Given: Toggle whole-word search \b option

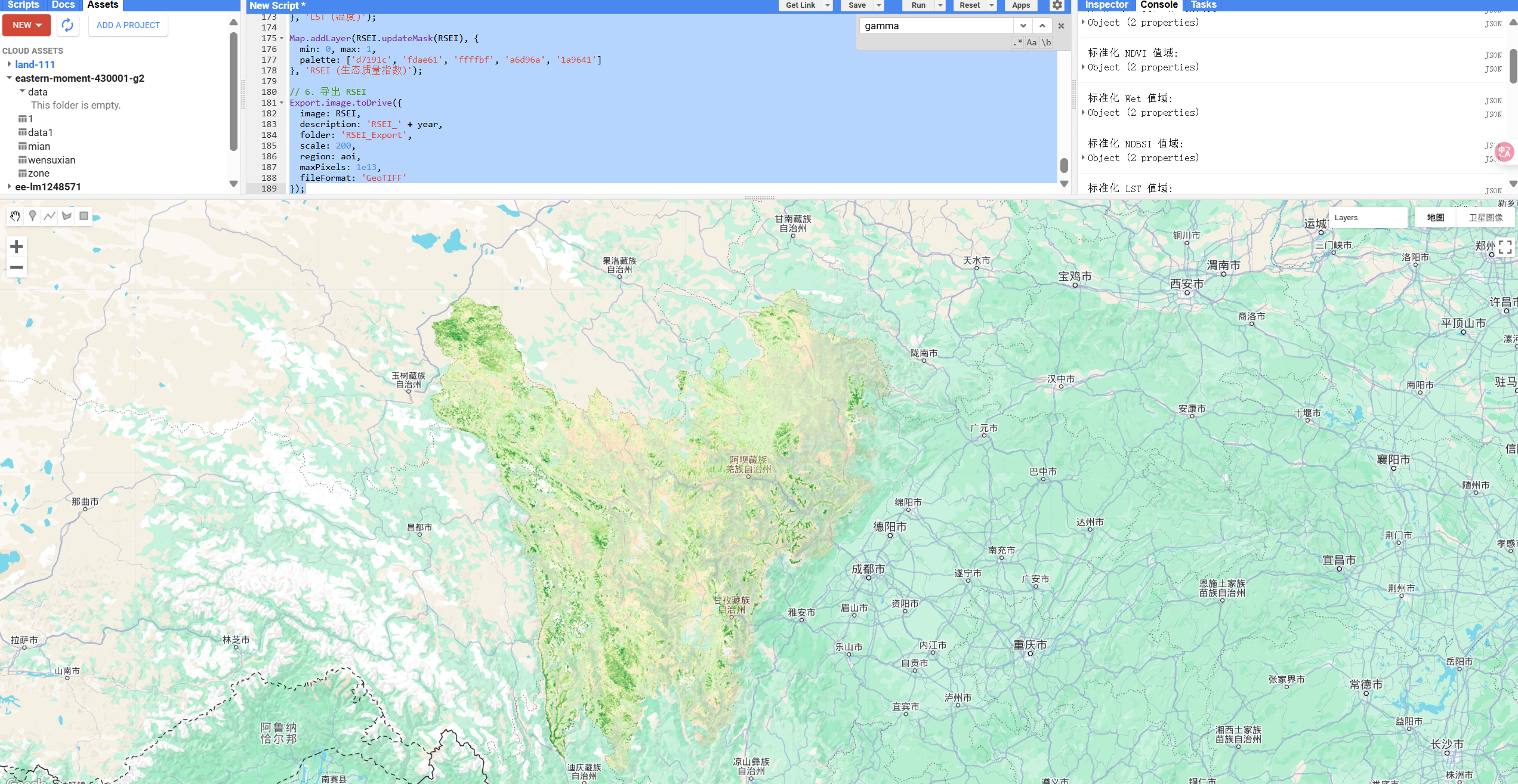Looking at the screenshot, I should [x=1046, y=42].
